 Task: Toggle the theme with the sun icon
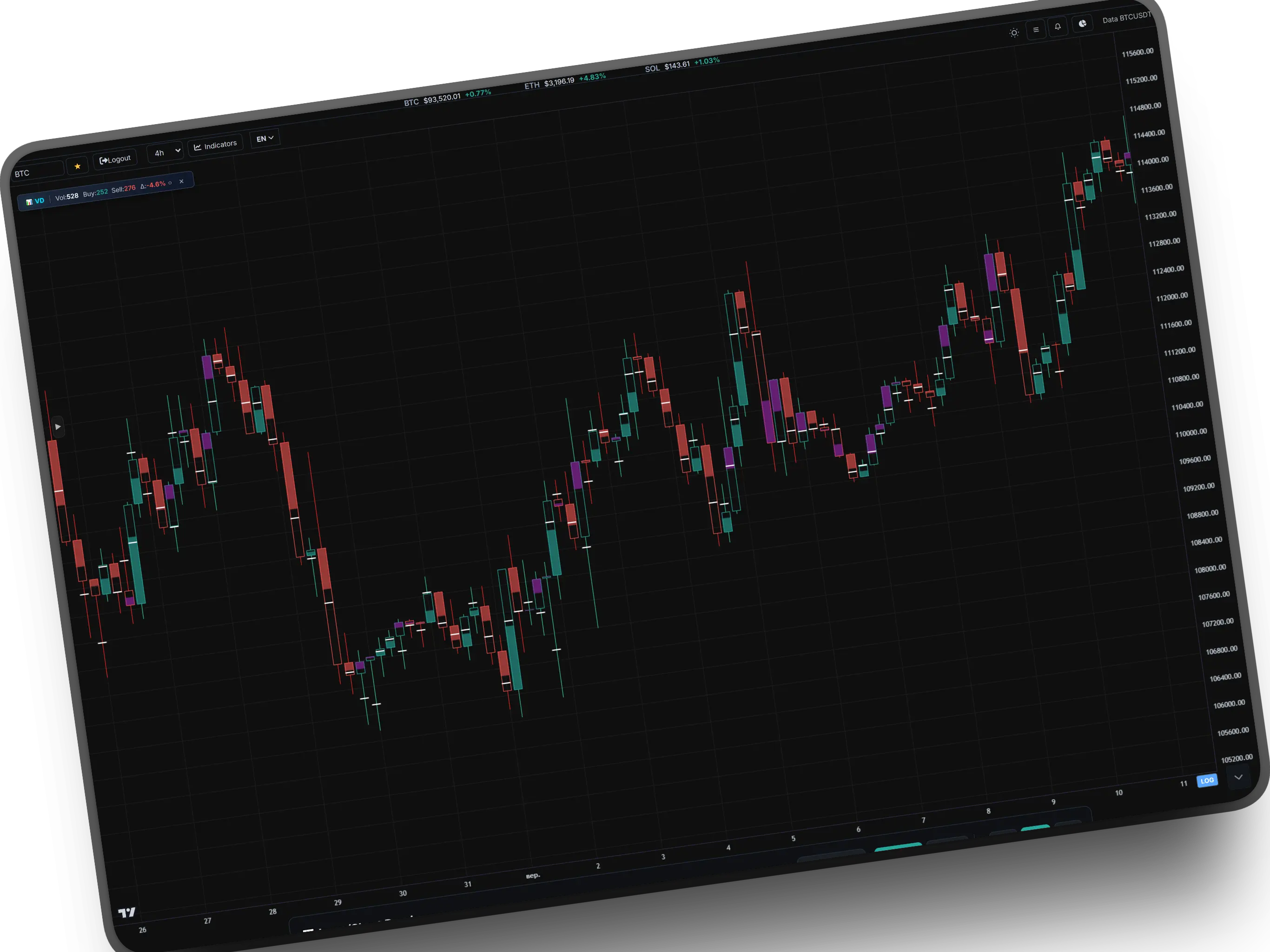tap(1014, 33)
